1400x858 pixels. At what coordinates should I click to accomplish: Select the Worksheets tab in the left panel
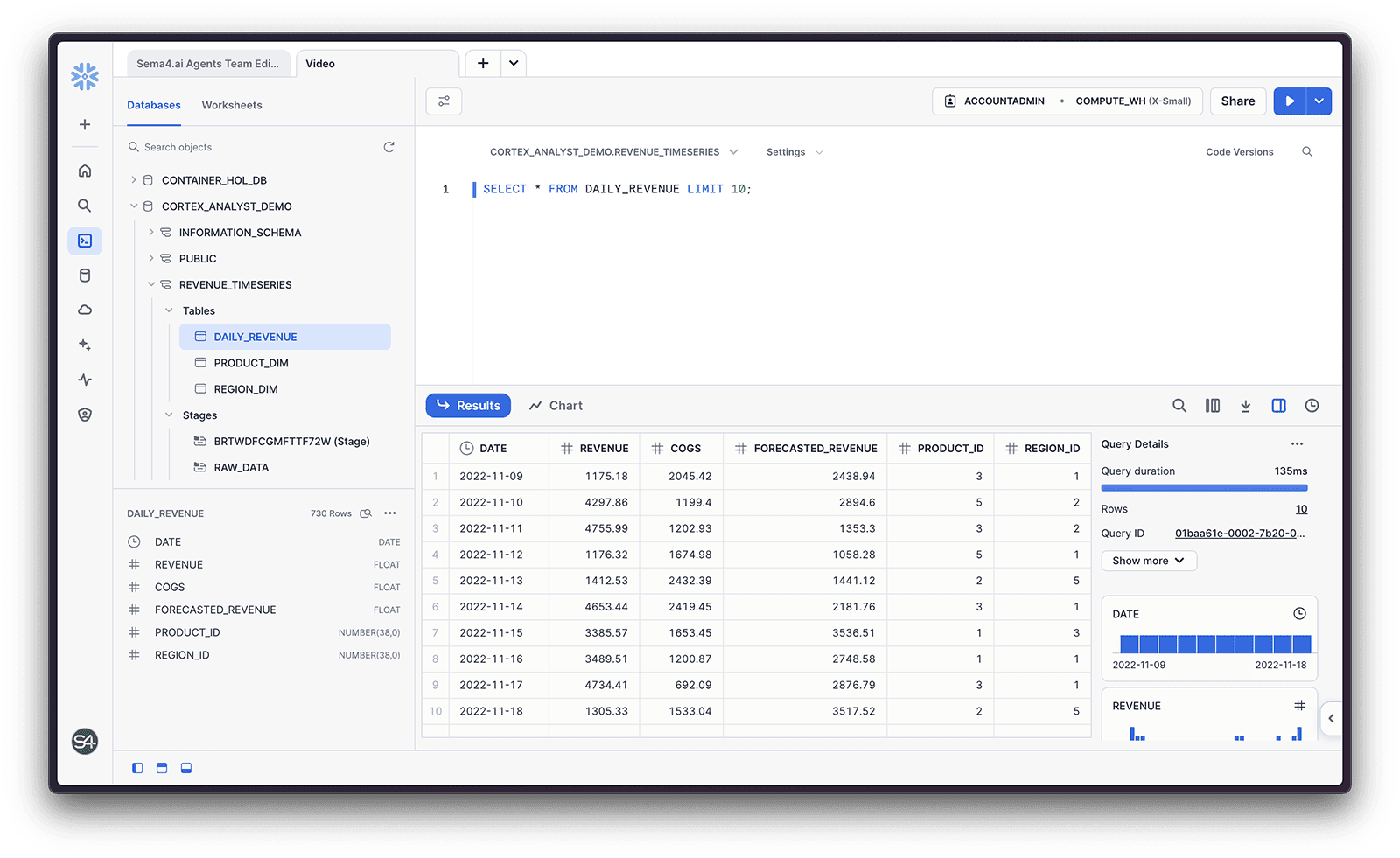(x=231, y=105)
